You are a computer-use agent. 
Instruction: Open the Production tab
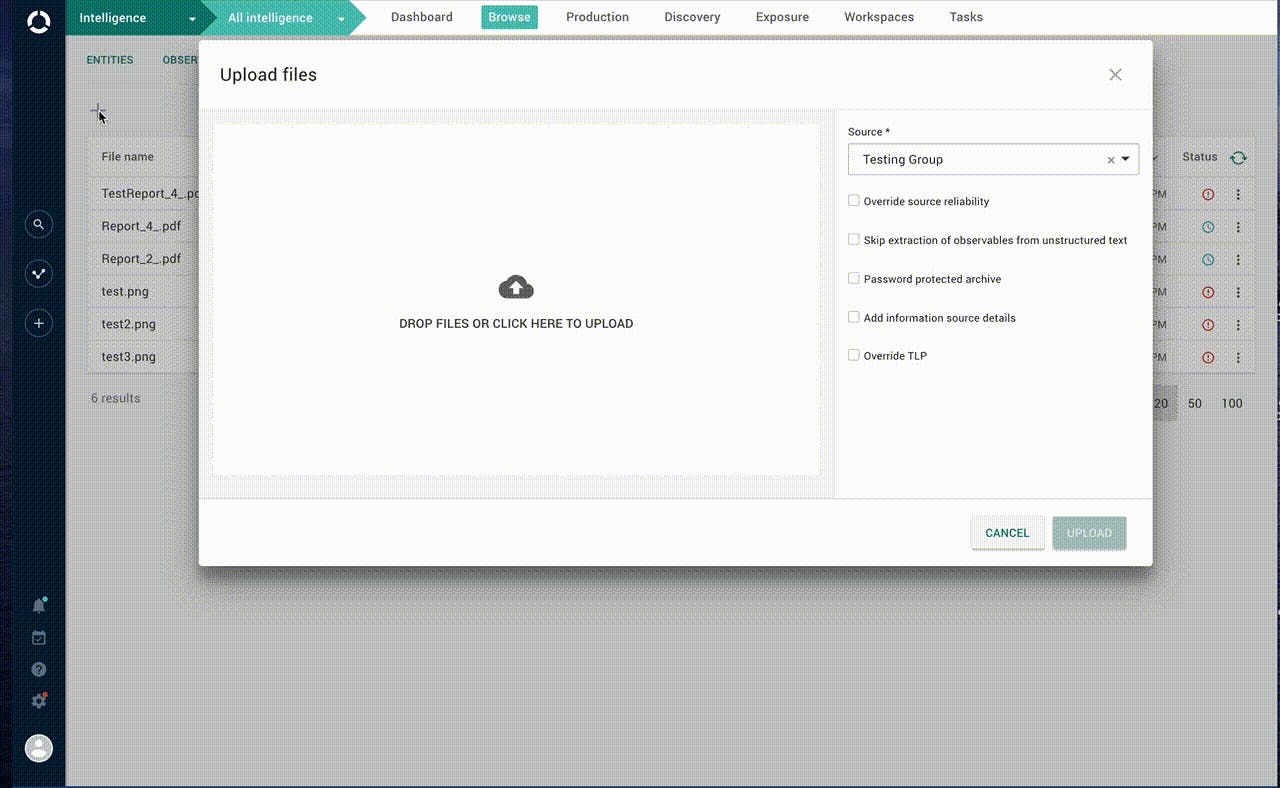[597, 17]
